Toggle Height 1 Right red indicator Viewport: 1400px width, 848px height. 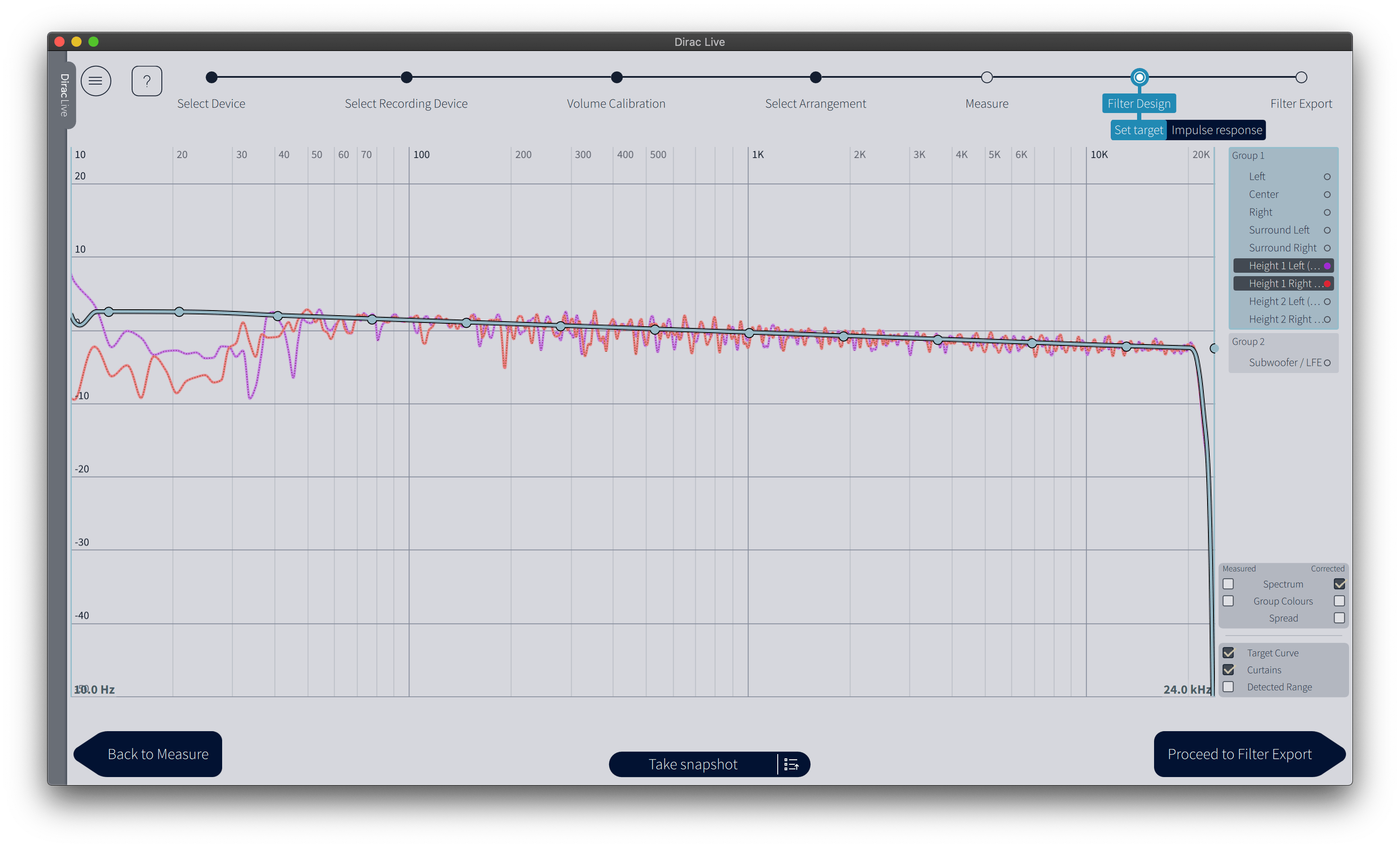[1327, 284]
